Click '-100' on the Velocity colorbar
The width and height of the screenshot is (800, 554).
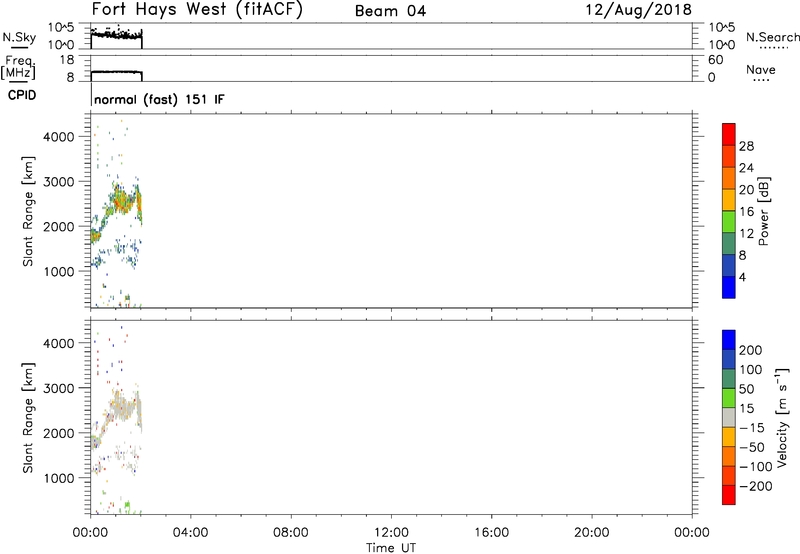coord(756,467)
